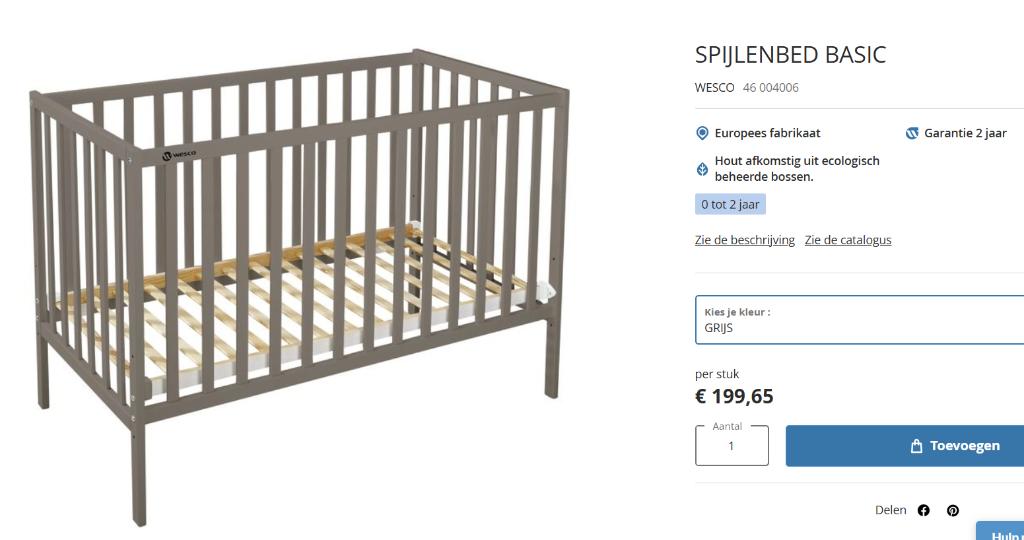
Task: Click the product reference 46 004006
Action: pyautogui.click(x=770, y=87)
